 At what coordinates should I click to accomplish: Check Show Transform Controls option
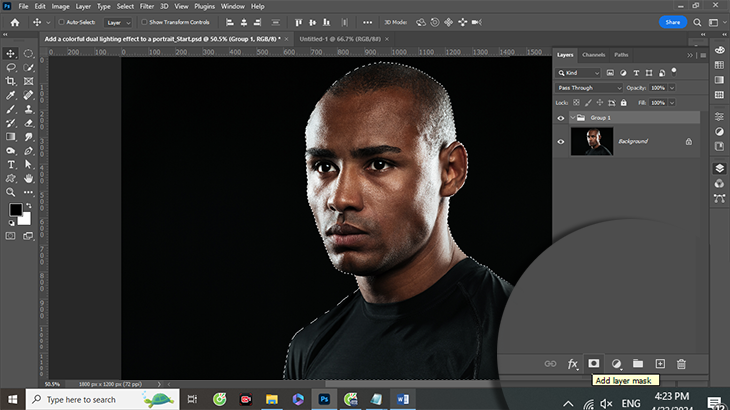143,21
